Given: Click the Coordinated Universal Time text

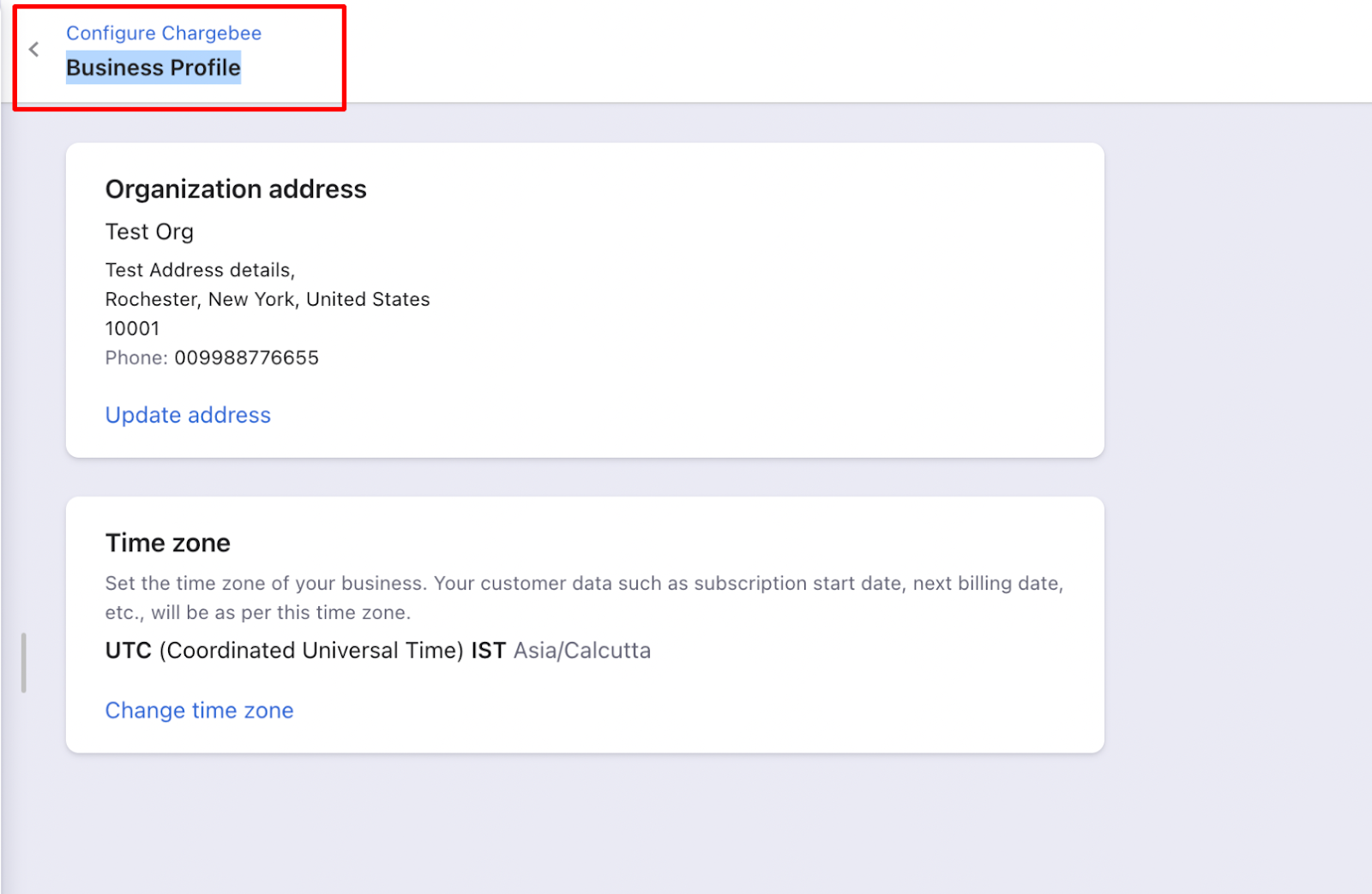Looking at the screenshot, I should 312,651.
